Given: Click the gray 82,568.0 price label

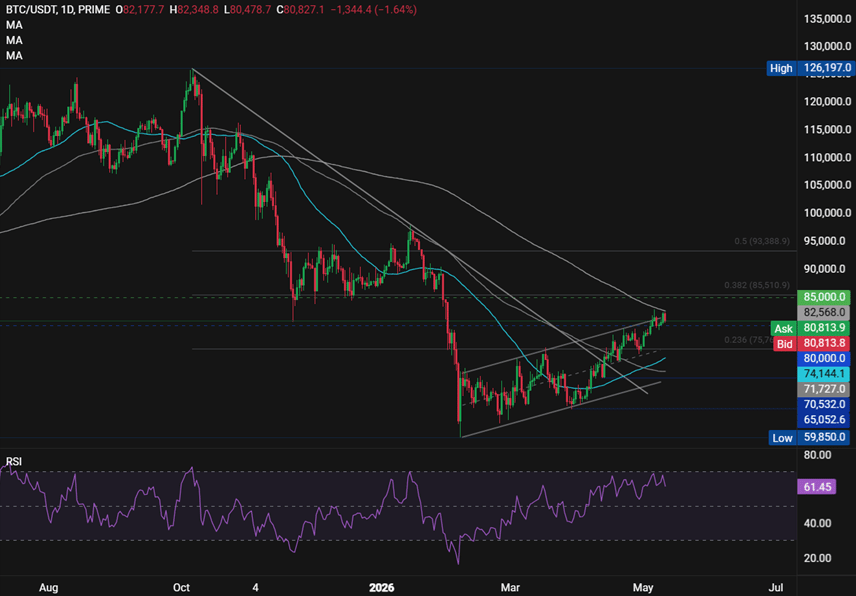Looking at the screenshot, I should 824,313.
